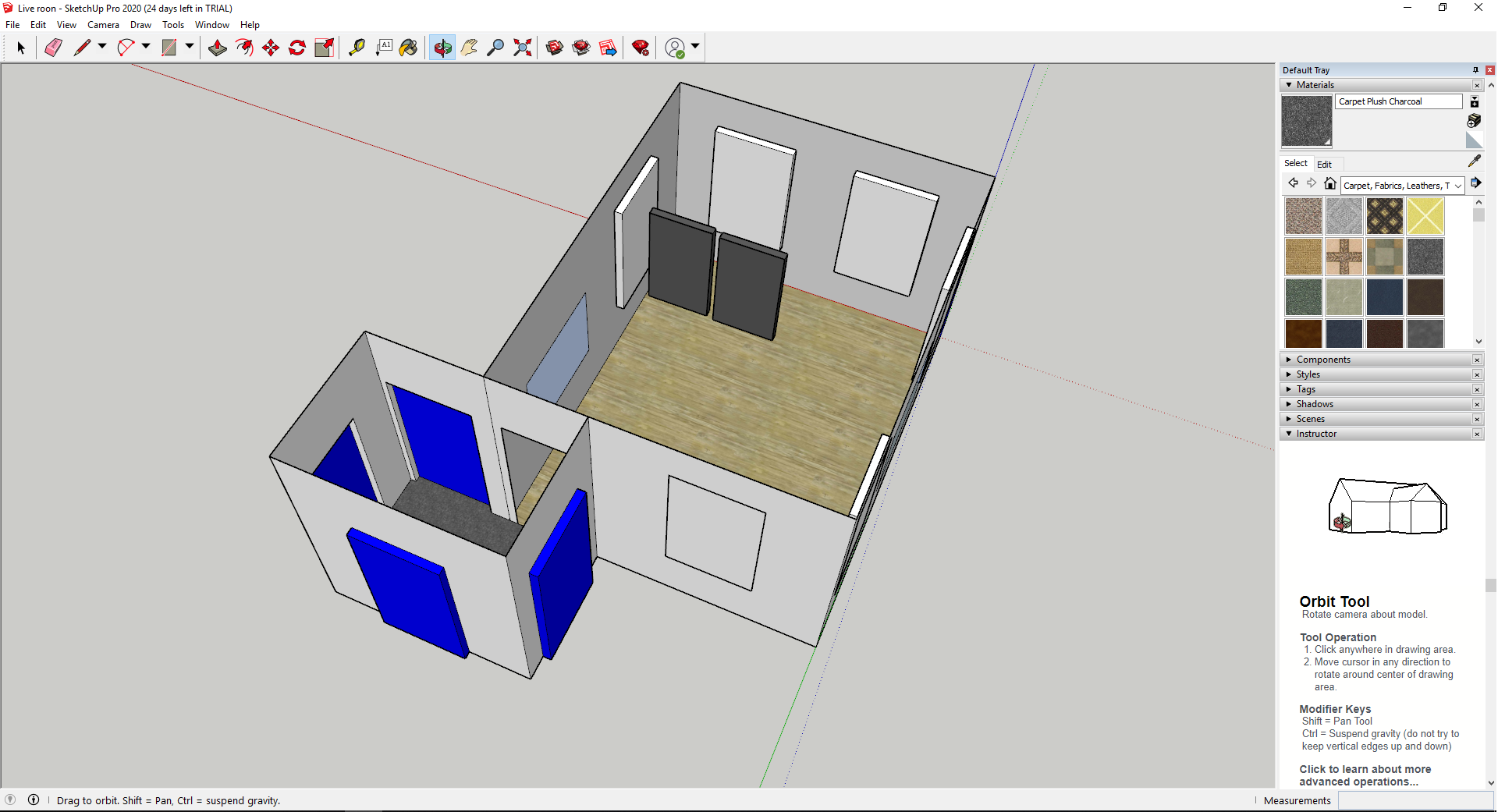Switch to the Edit tab in Materials
The height and width of the screenshot is (812, 1498).
coord(1324,164)
